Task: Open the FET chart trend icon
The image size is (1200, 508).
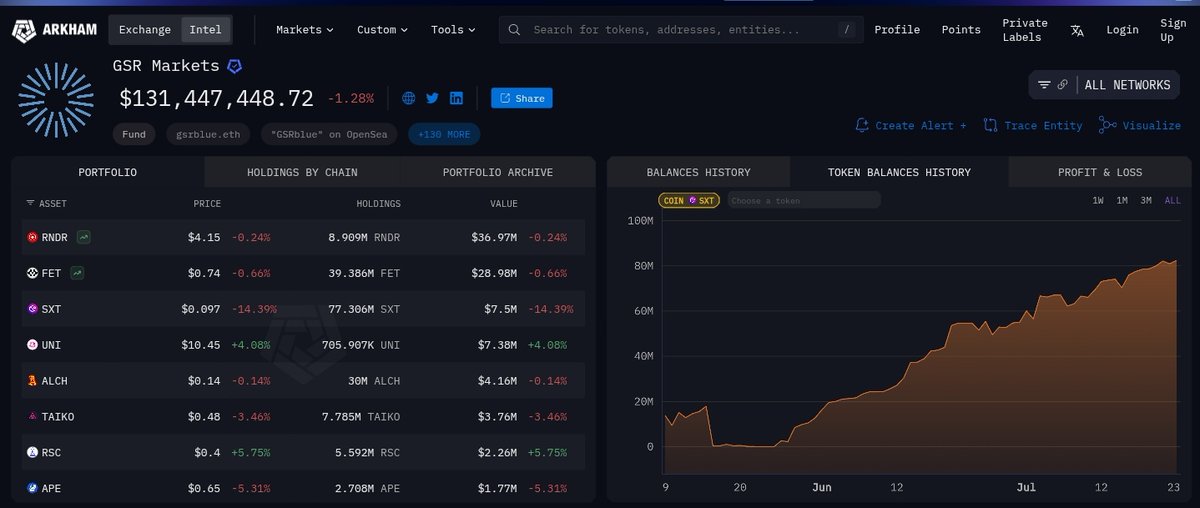Action: coord(77,273)
